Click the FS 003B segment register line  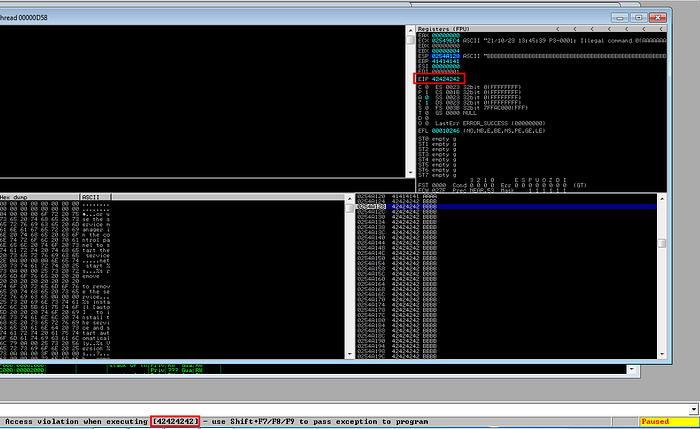pos(473,108)
